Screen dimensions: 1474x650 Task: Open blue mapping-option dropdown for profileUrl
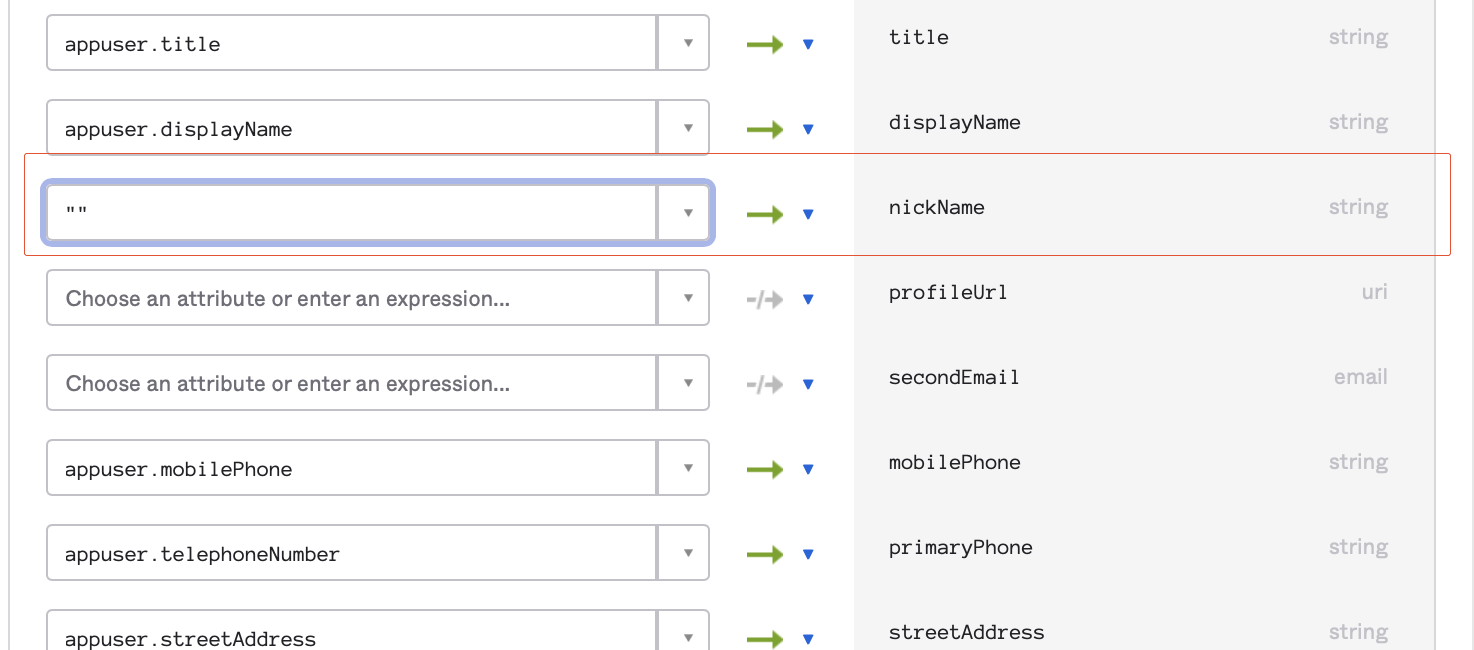tap(809, 299)
